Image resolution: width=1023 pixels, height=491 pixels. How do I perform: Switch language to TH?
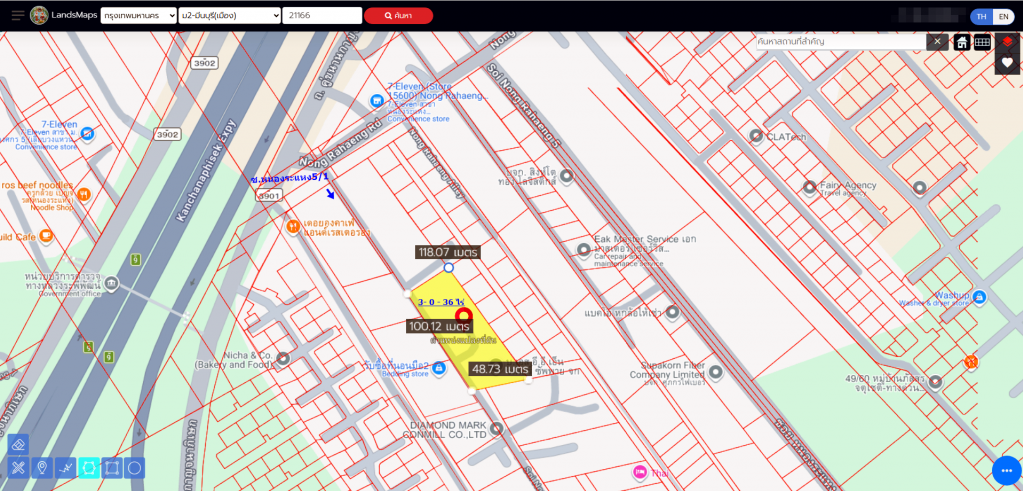pyautogui.click(x=981, y=17)
